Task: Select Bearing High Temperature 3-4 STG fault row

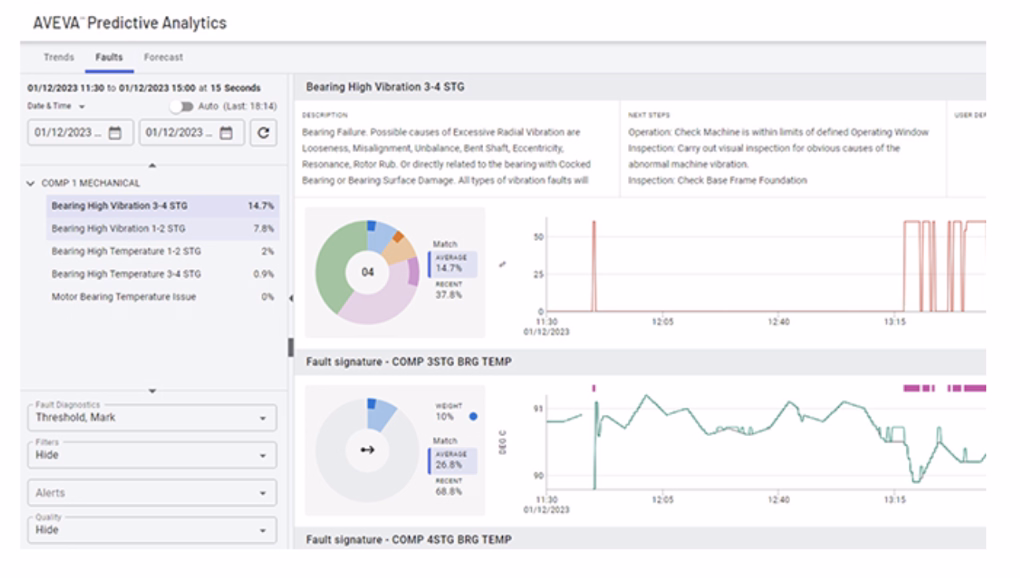Action: (x=163, y=274)
